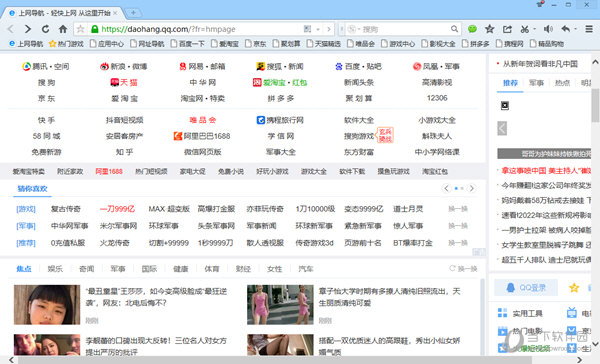The height and width of the screenshot is (364, 600).
Task: Refresh the [游戏] row with 换一换
Action: coord(458,209)
